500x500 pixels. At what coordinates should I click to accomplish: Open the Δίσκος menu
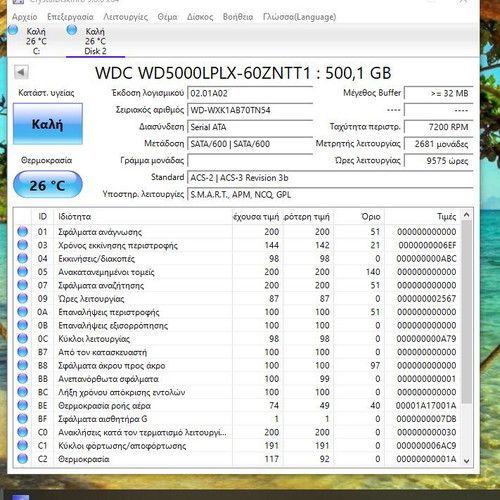(x=200, y=17)
